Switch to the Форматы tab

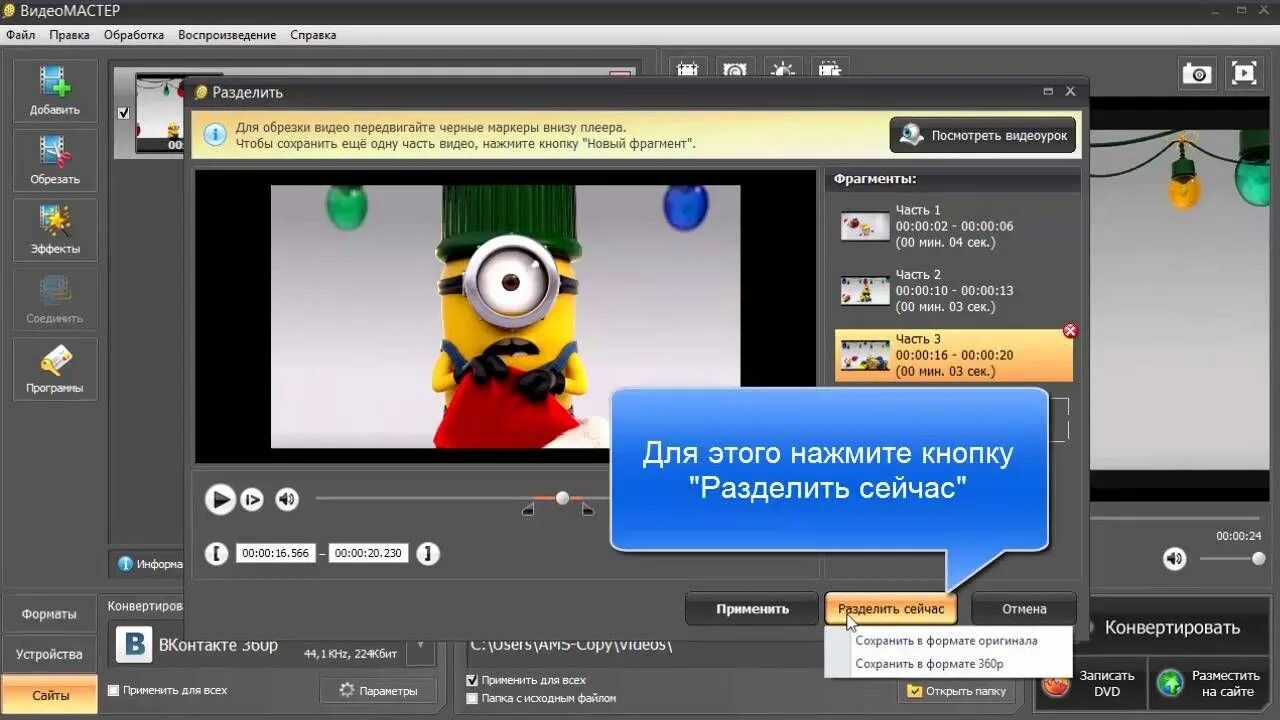49,614
